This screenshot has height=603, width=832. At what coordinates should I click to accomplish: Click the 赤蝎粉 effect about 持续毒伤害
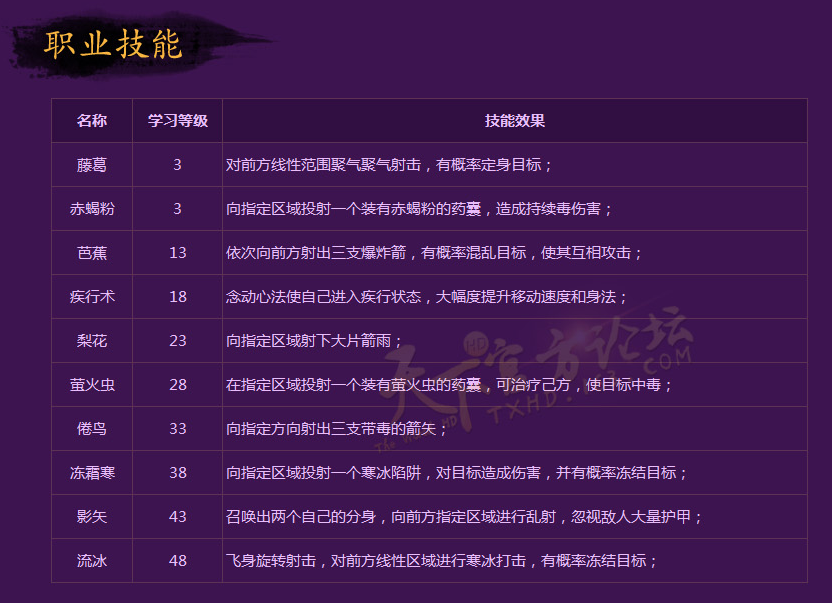point(419,209)
